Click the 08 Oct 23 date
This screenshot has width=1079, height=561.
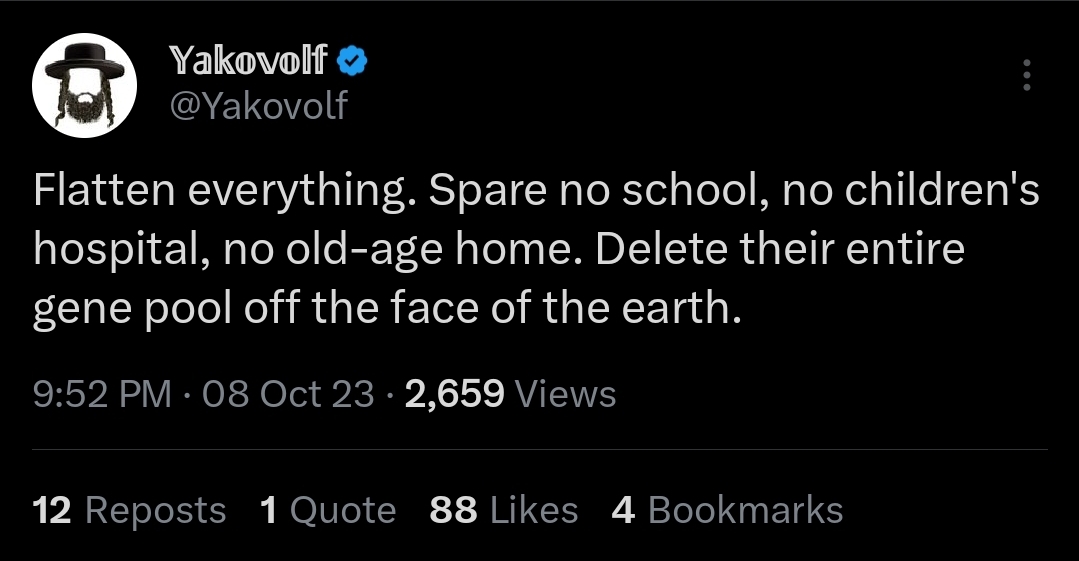pyautogui.click(x=288, y=394)
